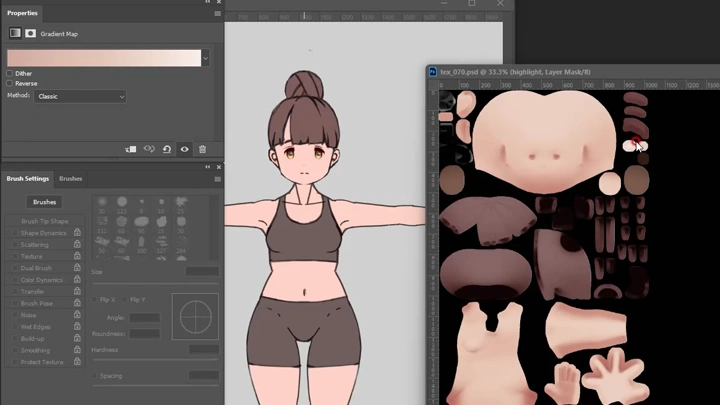Image resolution: width=720 pixels, height=405 pixels.
Task: Click the lock icon beside Scattering
Action: pyautogui.click(x=77, y=244)
